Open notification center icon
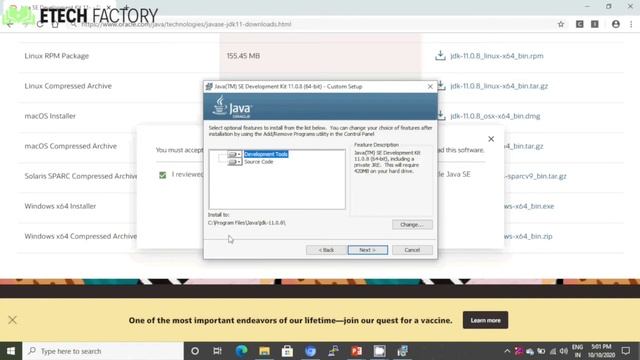This screenshot has width=640, height=360. pyautogui.click(x=626, y=351)
